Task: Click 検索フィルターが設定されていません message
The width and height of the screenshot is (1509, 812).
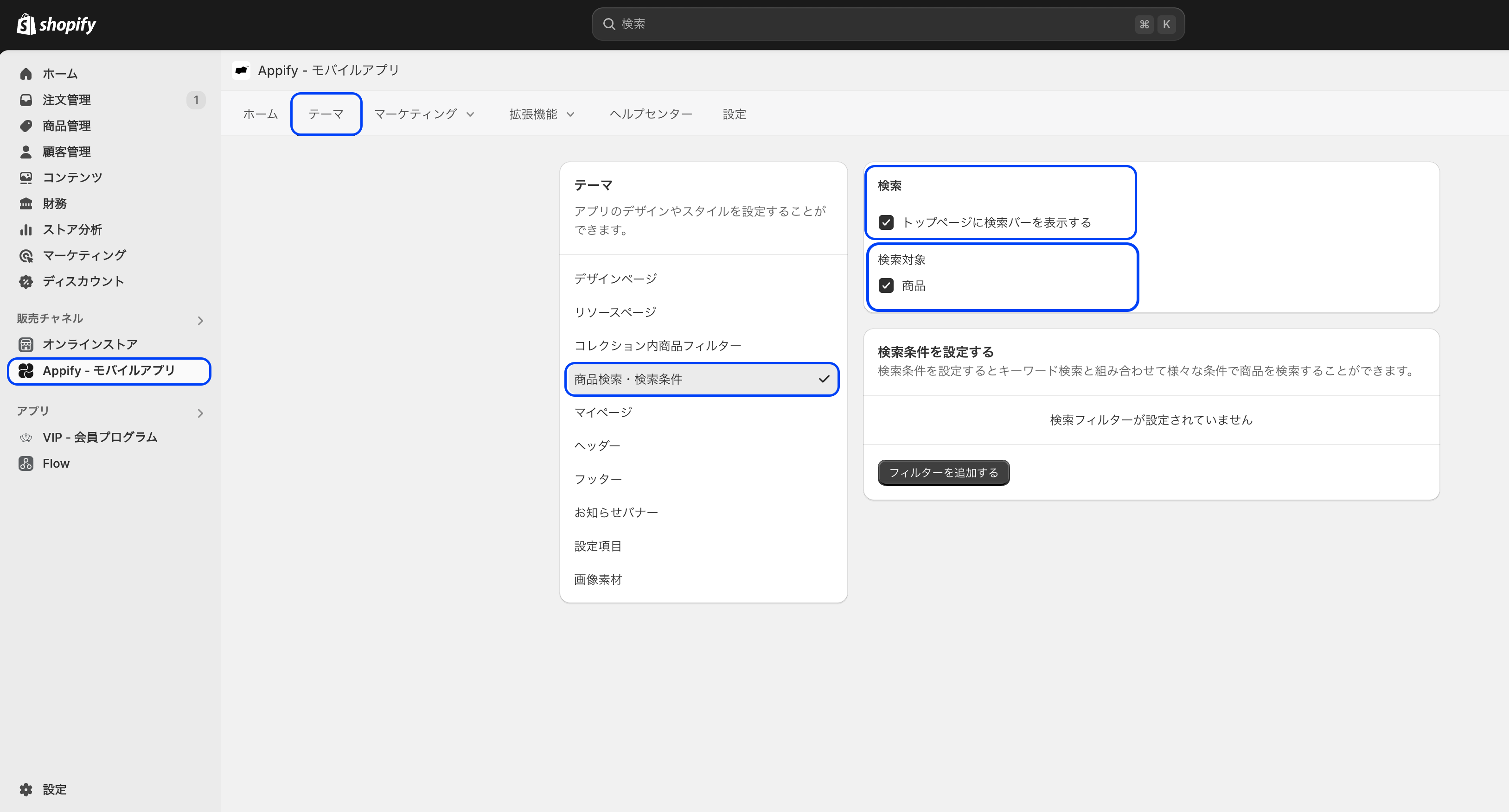Action: [x=1151, y=420]
